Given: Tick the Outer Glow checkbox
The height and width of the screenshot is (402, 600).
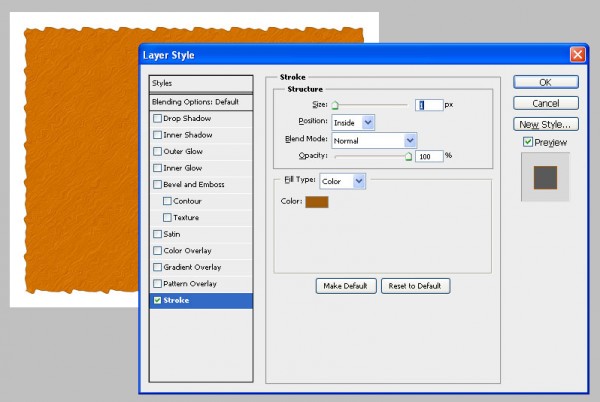Looking at the screenshot, I should tap(157, 151).
